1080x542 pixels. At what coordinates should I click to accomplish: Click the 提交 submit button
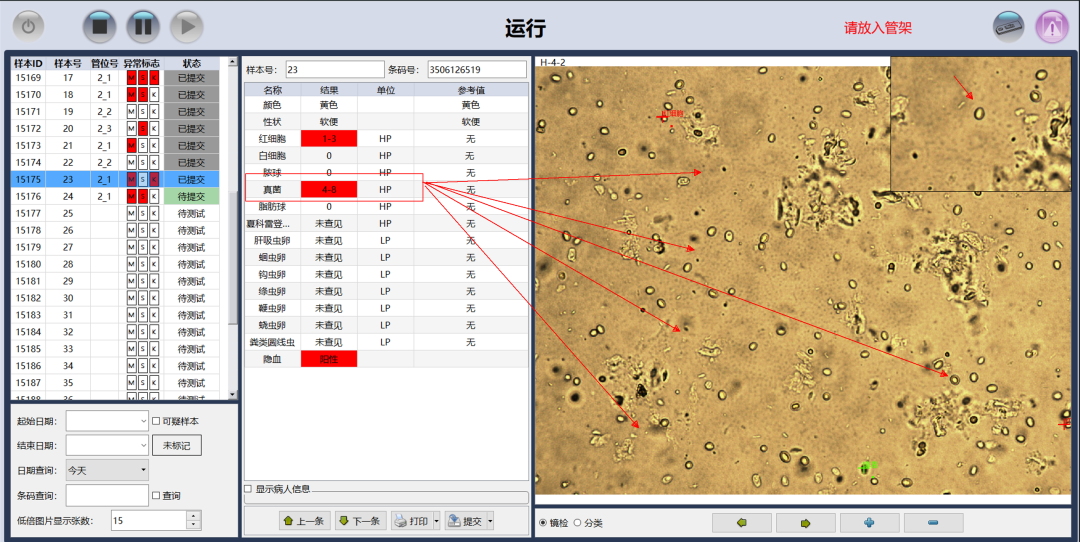tap(465, 521)
